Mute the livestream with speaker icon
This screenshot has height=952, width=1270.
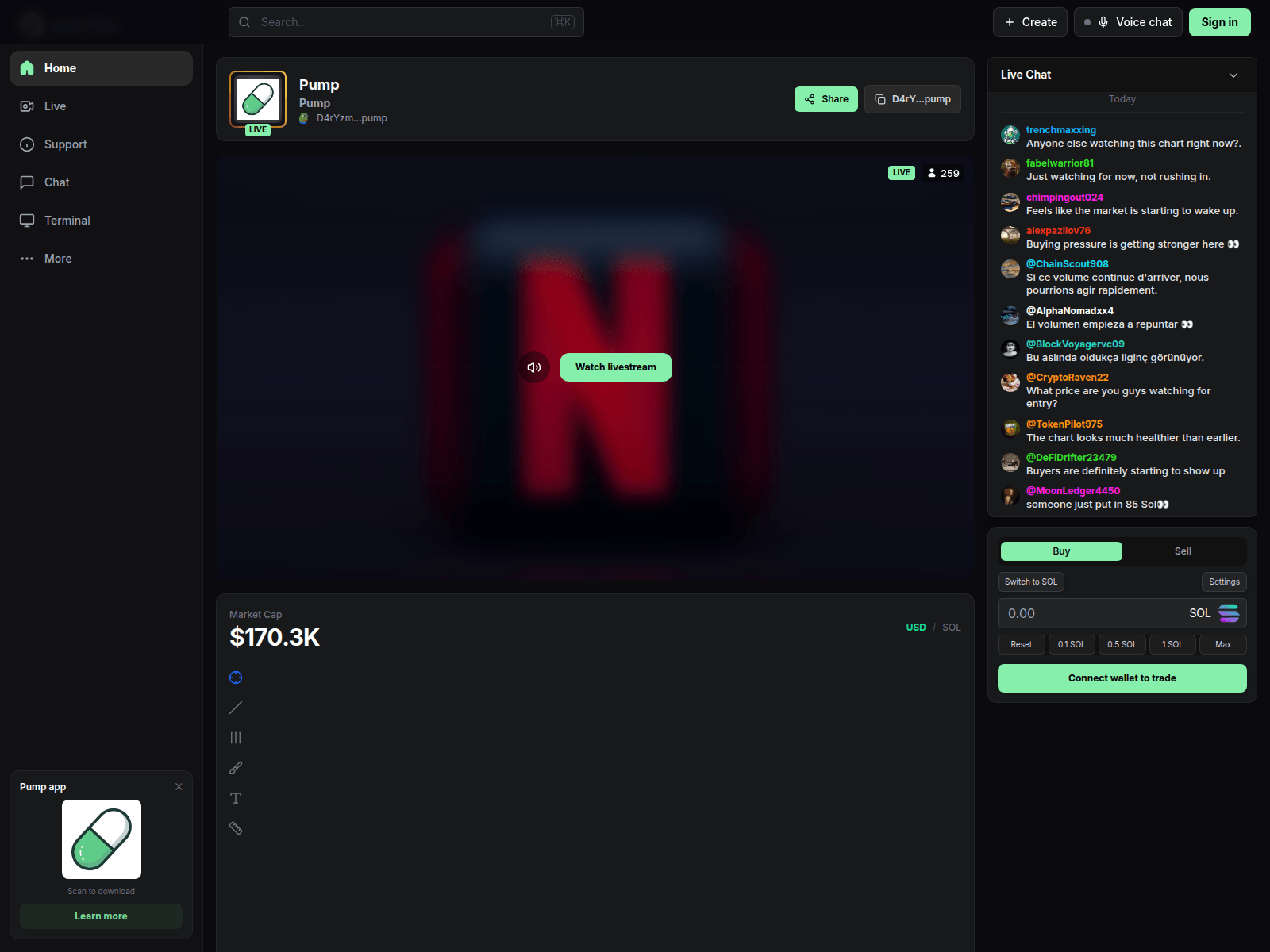click(x=534, y=367)
